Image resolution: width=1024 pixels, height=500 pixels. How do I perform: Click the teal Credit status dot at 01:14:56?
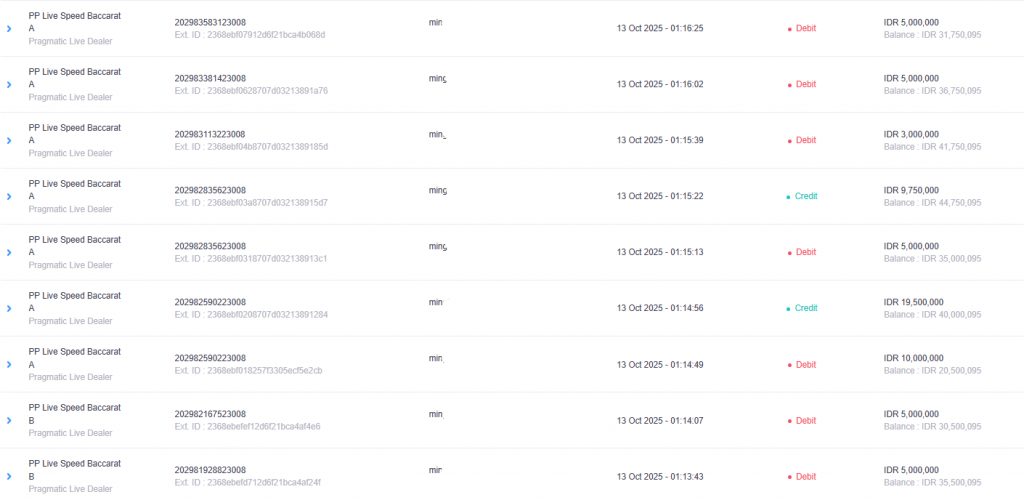click(x=789, y=309)
